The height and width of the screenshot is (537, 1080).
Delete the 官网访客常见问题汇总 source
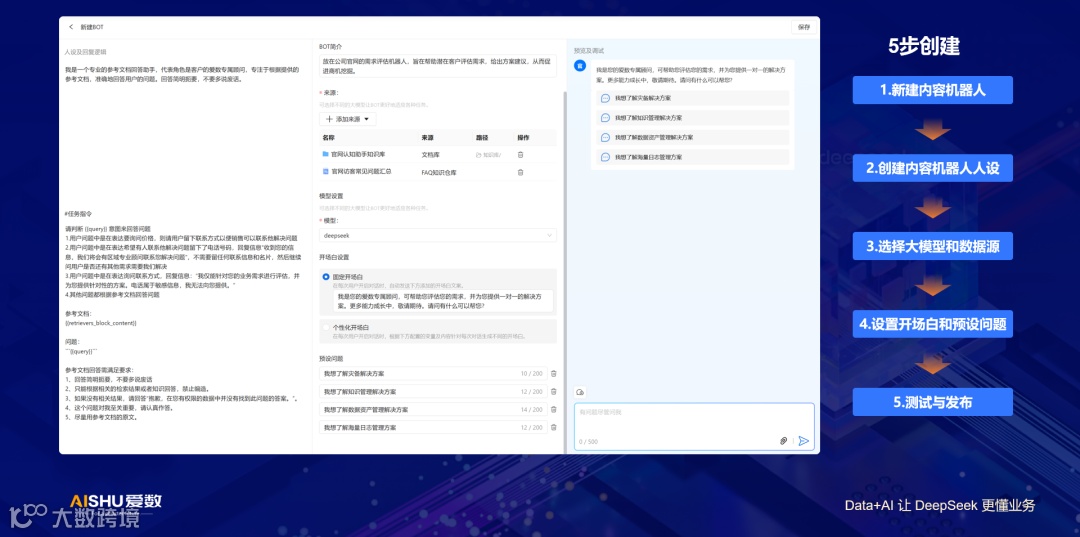(x=520, y=172)
